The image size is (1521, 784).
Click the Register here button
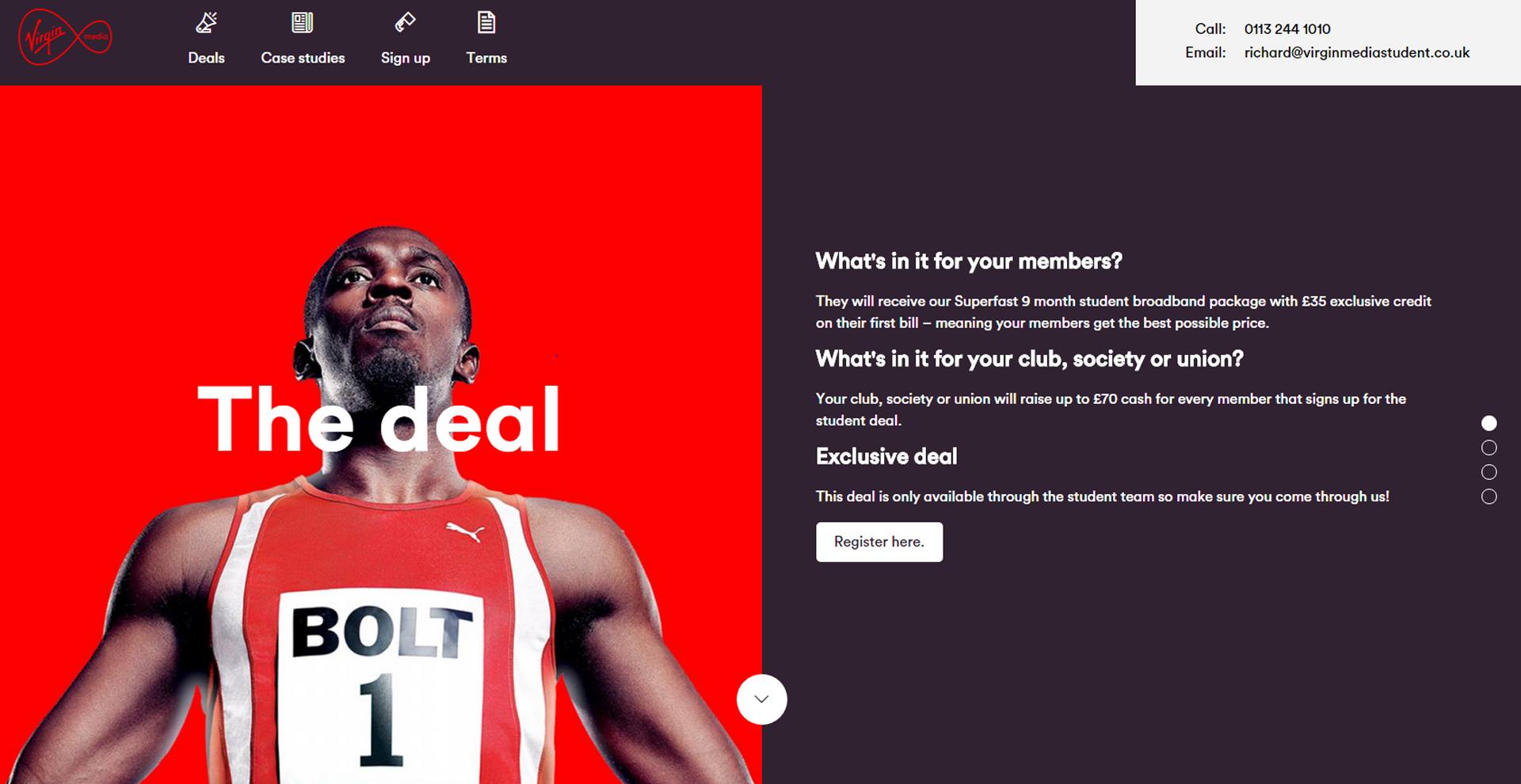coord(879,542)
